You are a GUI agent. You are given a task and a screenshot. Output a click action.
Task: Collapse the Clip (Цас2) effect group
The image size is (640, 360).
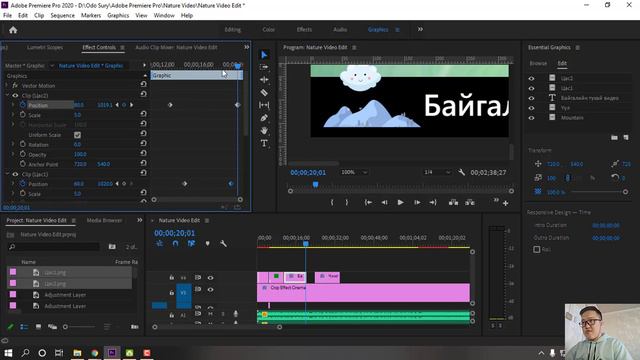(7, 95)
